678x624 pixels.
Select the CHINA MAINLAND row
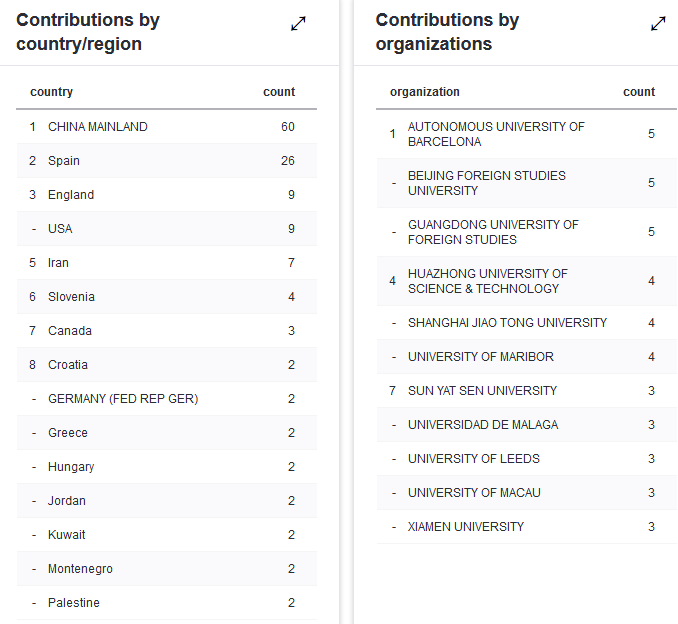pos(98,127)
